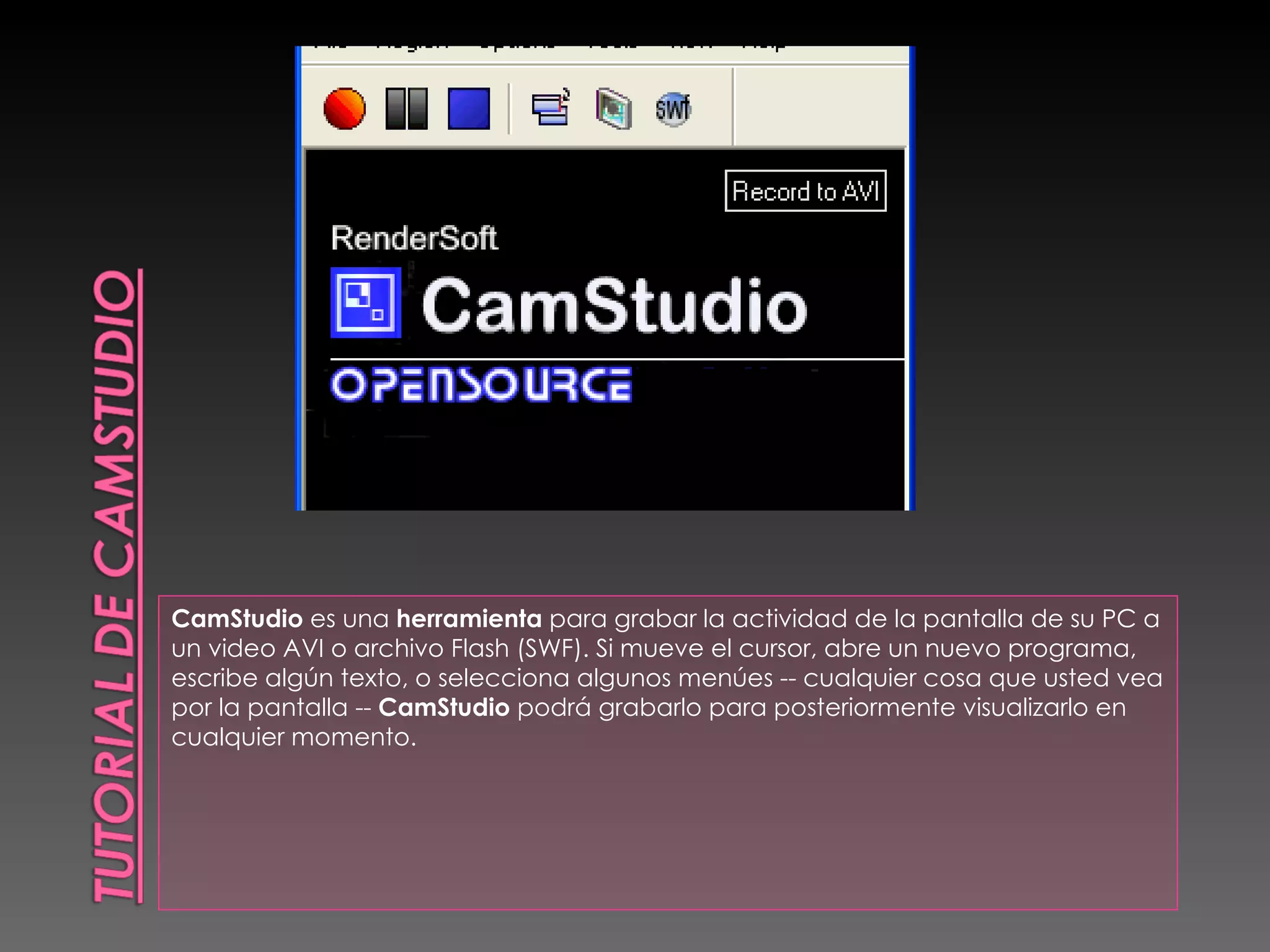Viewport: 1270px width, 952px height.
Task: Open the partially visible Options menu
Action: click(516, 48)
